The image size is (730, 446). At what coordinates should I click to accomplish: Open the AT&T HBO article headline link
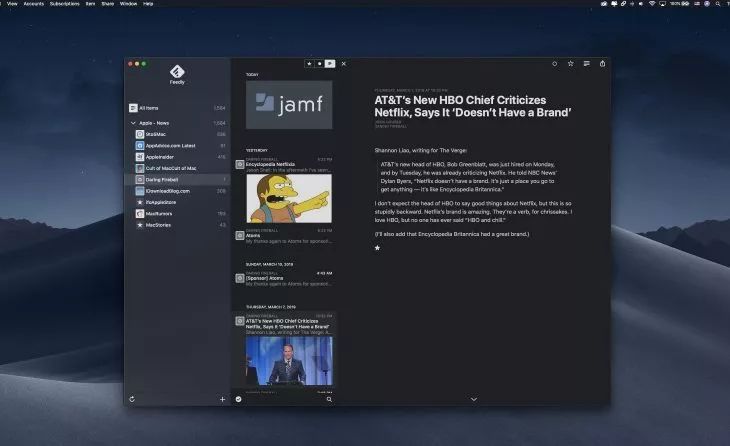pyautogui.click(x=473, y=106)
